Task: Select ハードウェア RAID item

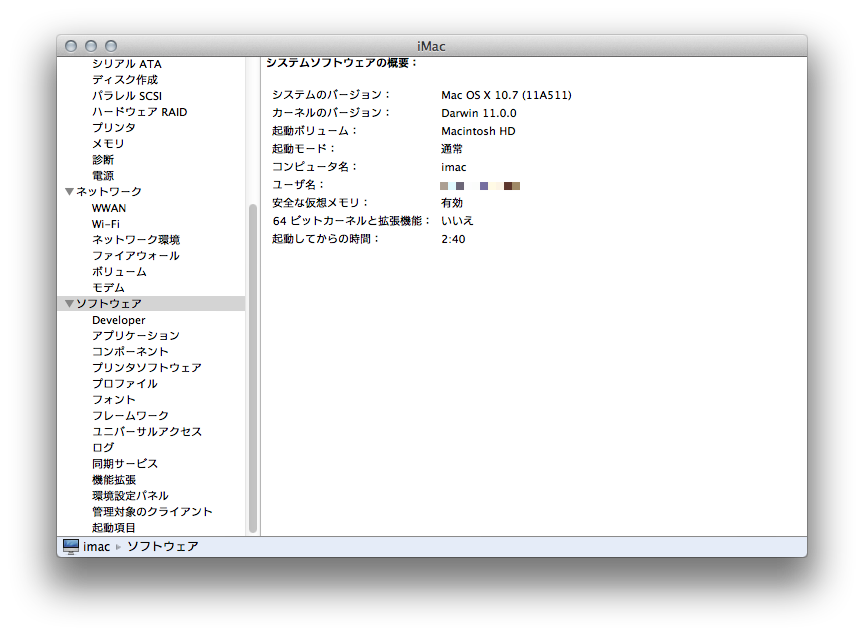Action: 139,112
